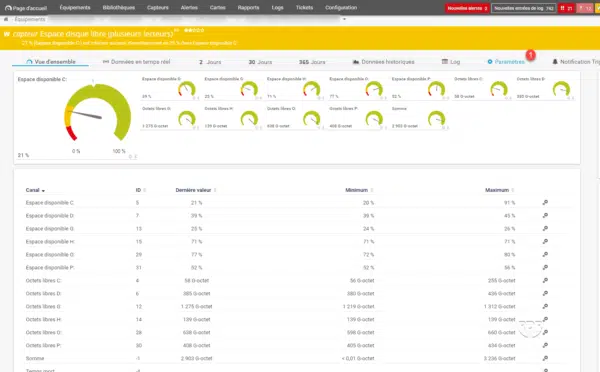Open the Données historiques tab
600x372 pixels.
point(383,62)
